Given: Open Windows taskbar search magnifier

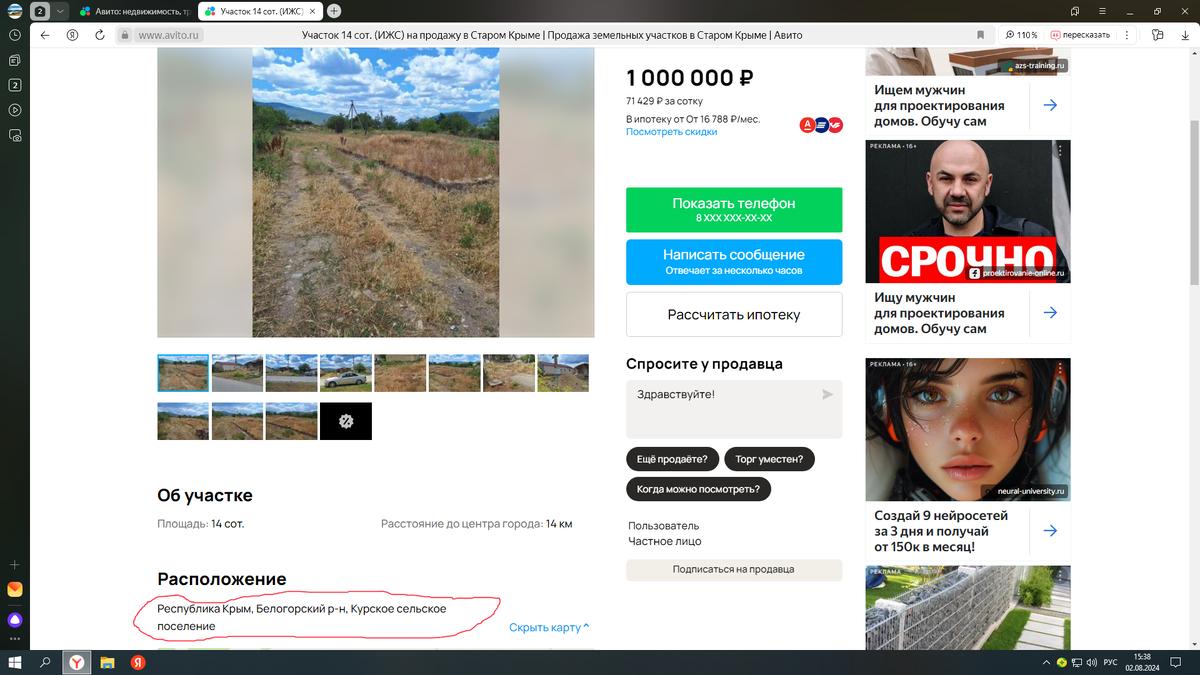Looking at the screenshot, I should [x=46, y=662].
